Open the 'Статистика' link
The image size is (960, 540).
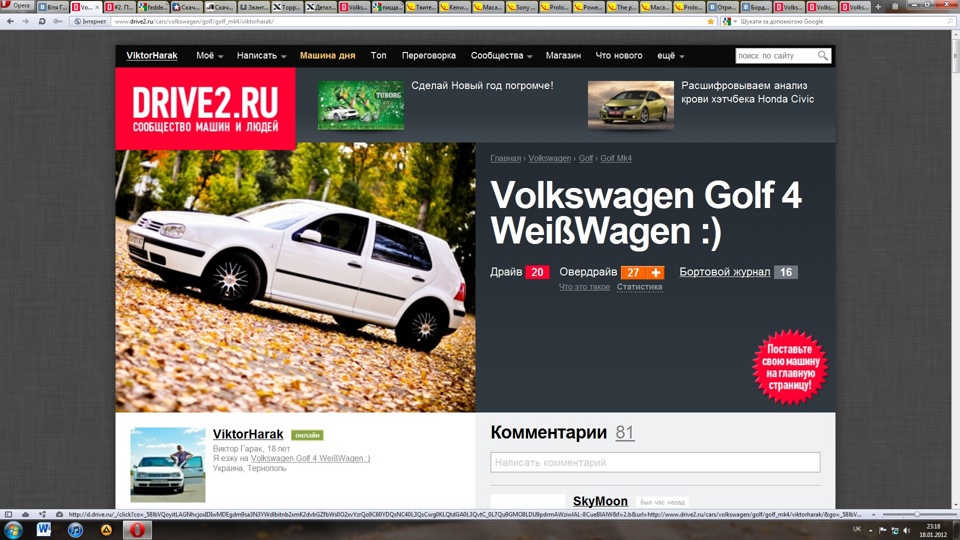click(x=639, y=287)
